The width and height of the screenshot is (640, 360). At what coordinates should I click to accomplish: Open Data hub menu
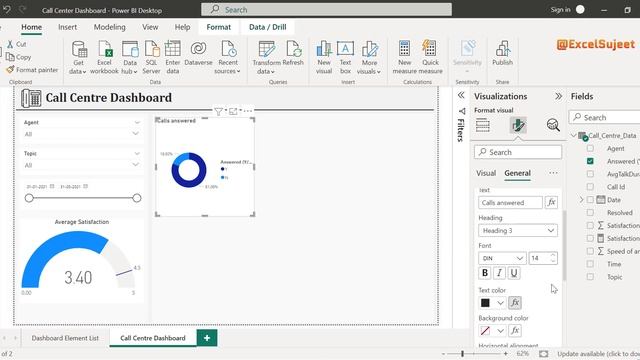[130, 58]
